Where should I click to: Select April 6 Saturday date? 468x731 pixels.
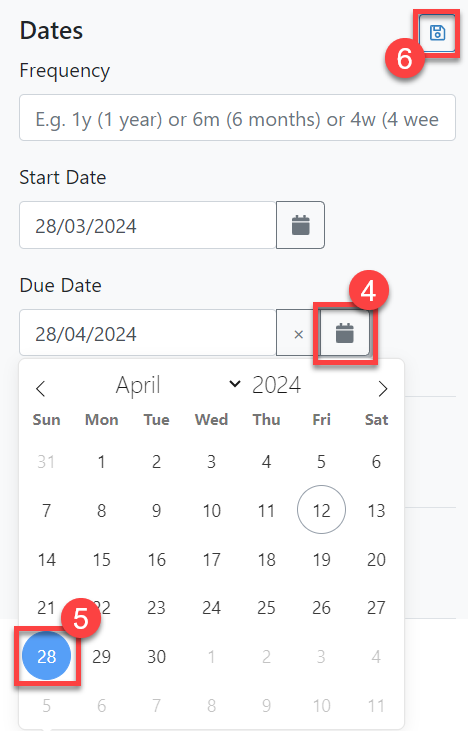pos(376,461)
